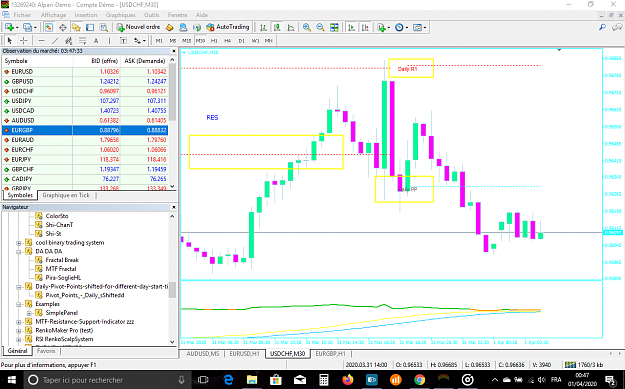Screen dimensions: 625x389
Task: Expand the cool binary trading system folder
Action: point(19,243)
